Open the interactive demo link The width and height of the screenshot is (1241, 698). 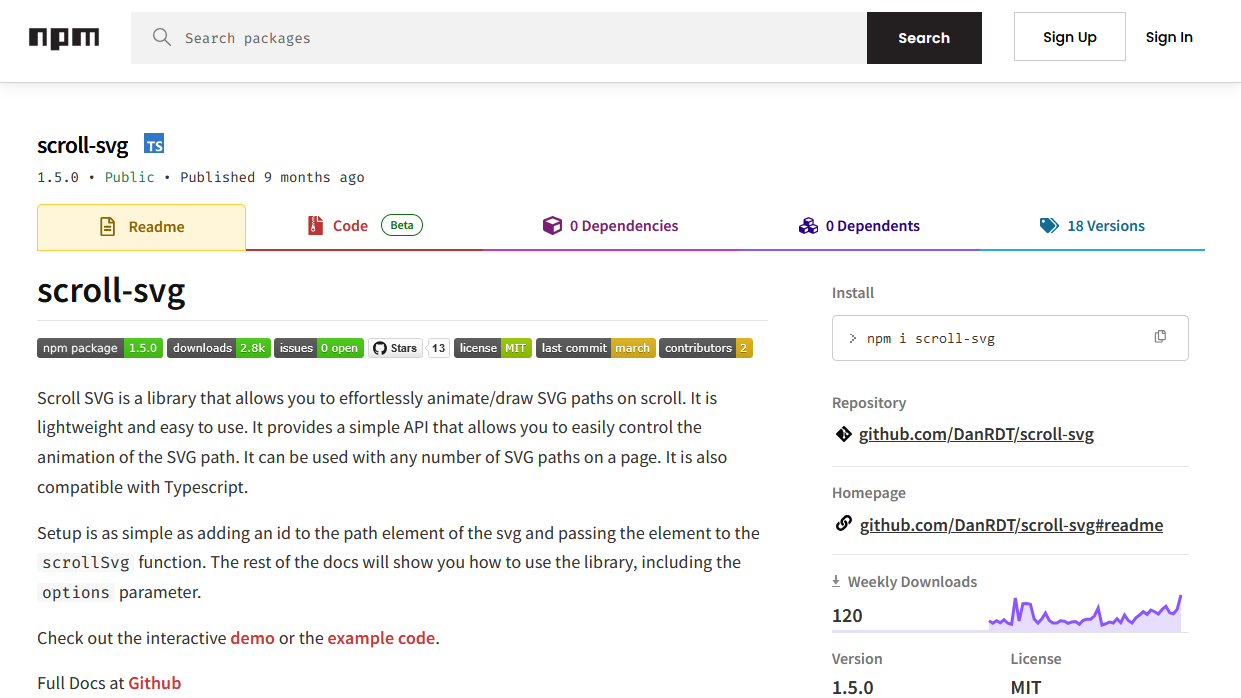[252, 638]
